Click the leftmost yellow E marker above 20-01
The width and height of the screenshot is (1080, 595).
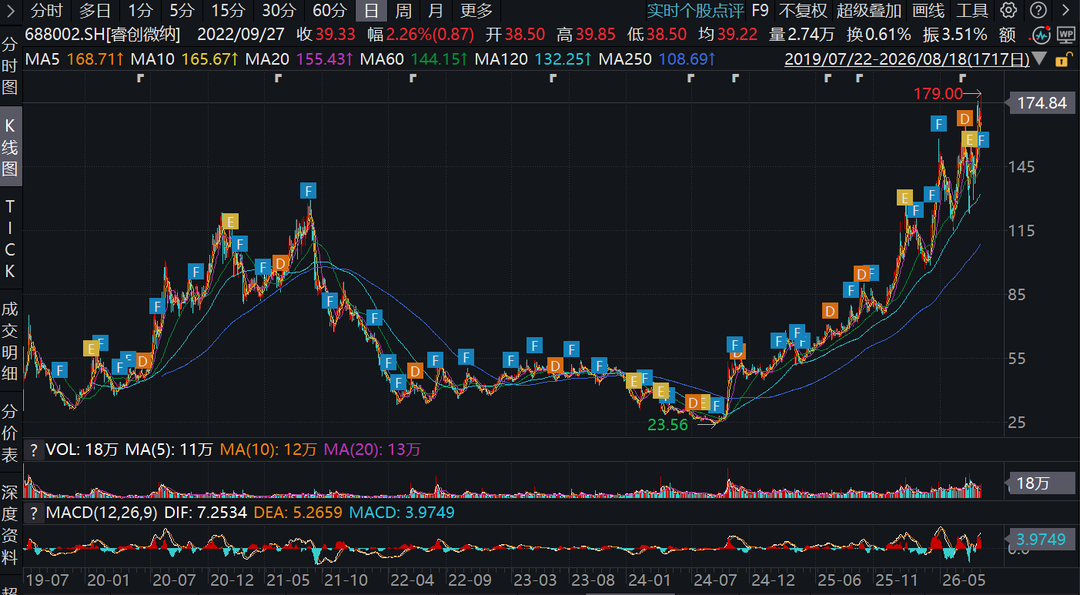pyautogui.click(x=91, y=348)
